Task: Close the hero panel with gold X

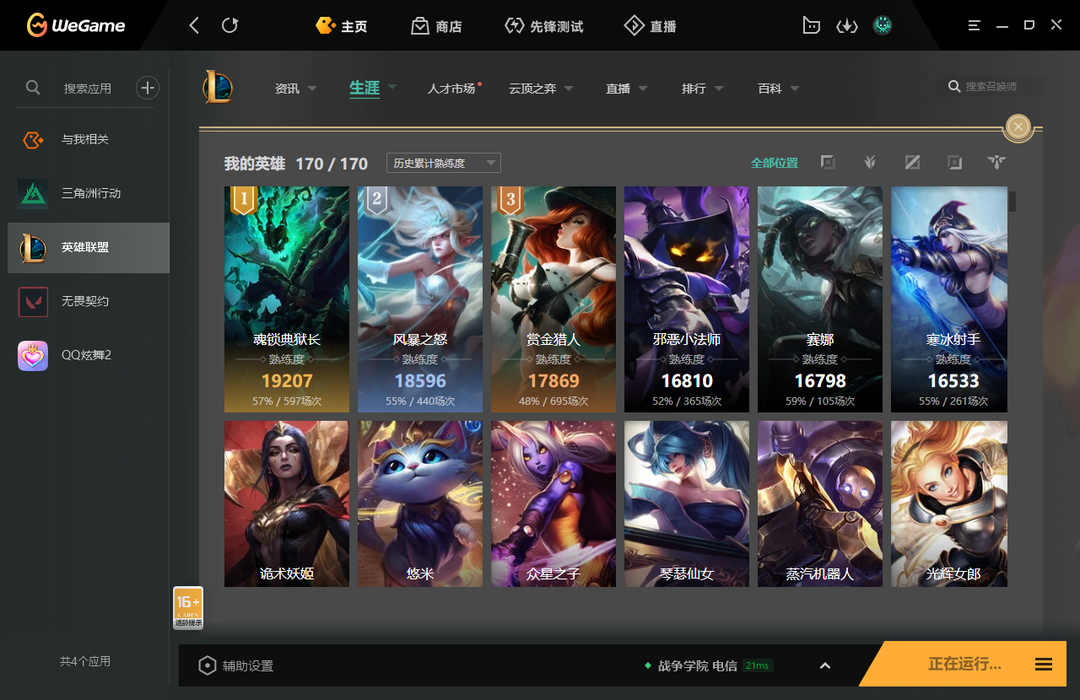Action: coord(1018,127)
